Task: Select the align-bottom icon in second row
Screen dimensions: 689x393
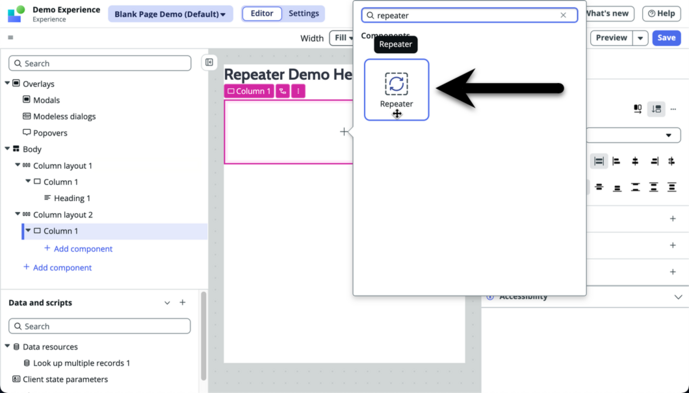Action: [617, 188]
